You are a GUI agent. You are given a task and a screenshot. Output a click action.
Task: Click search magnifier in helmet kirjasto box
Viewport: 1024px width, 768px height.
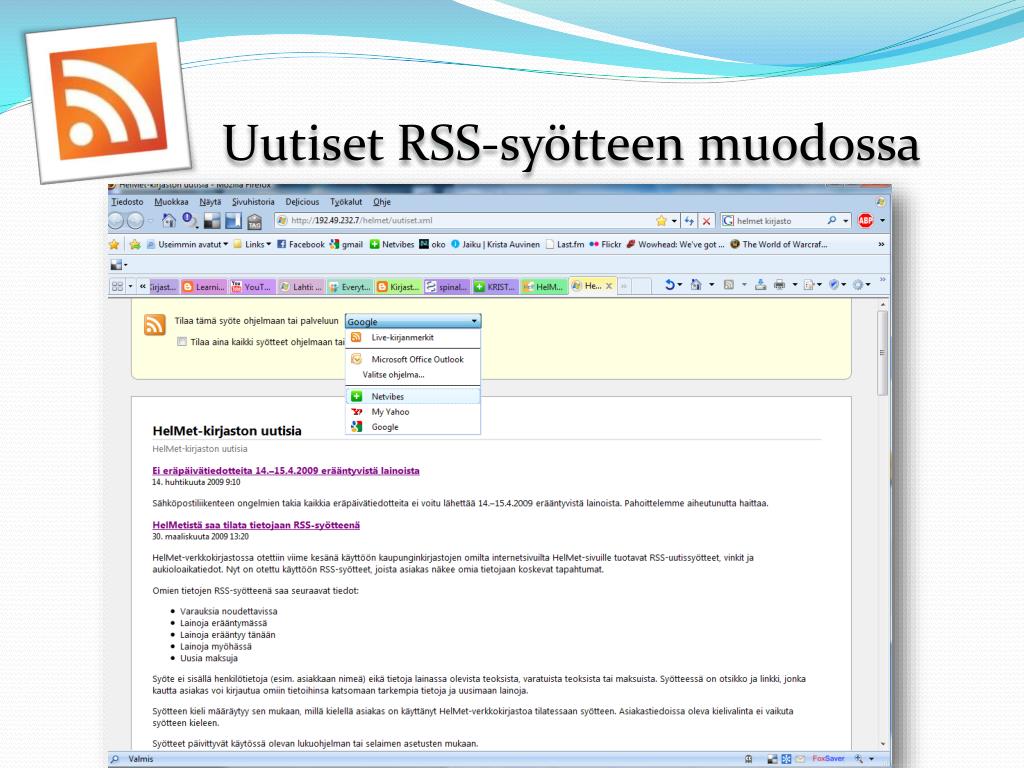coord(831,221)
